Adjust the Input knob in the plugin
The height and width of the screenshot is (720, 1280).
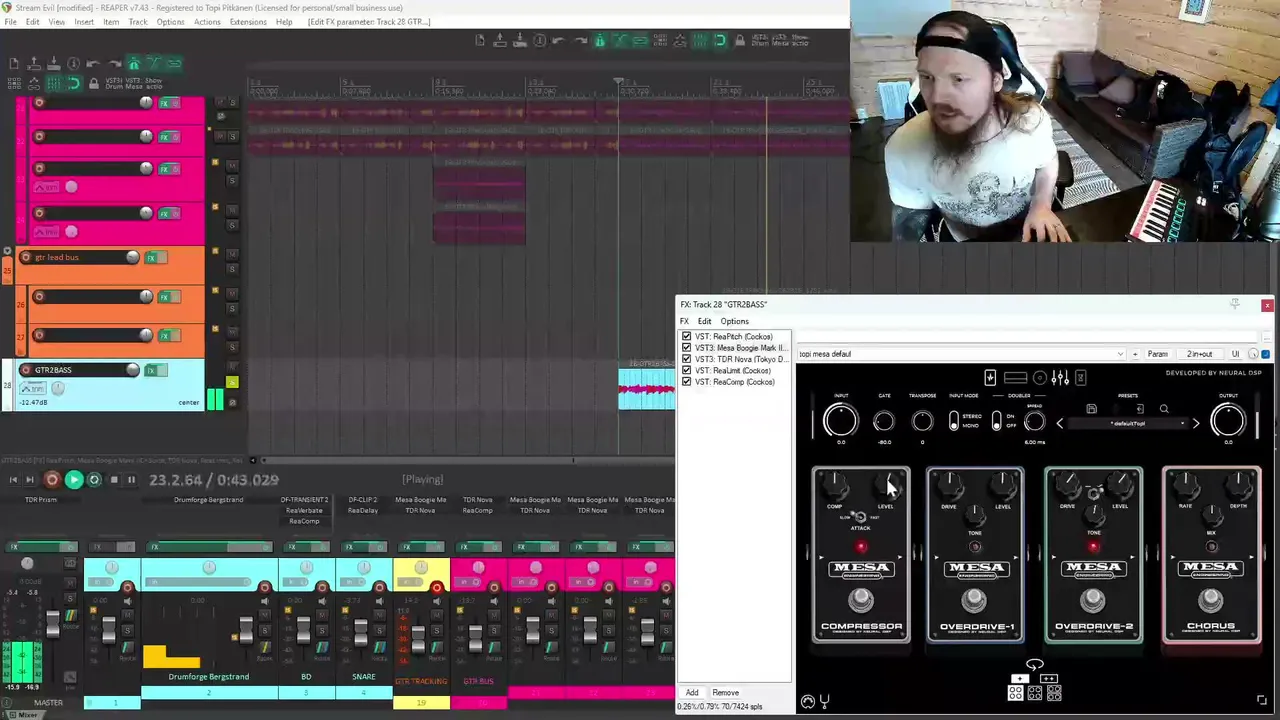[x=840, y=421]
